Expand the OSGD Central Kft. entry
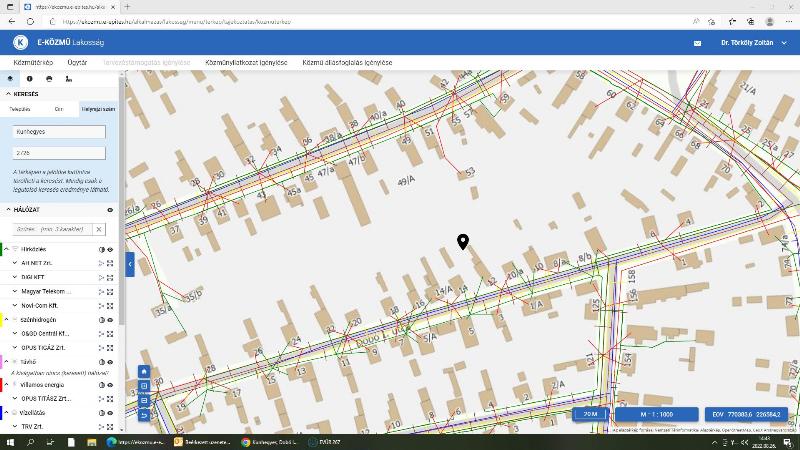Viewport: 800px width, 450px height. pos(15,334)
